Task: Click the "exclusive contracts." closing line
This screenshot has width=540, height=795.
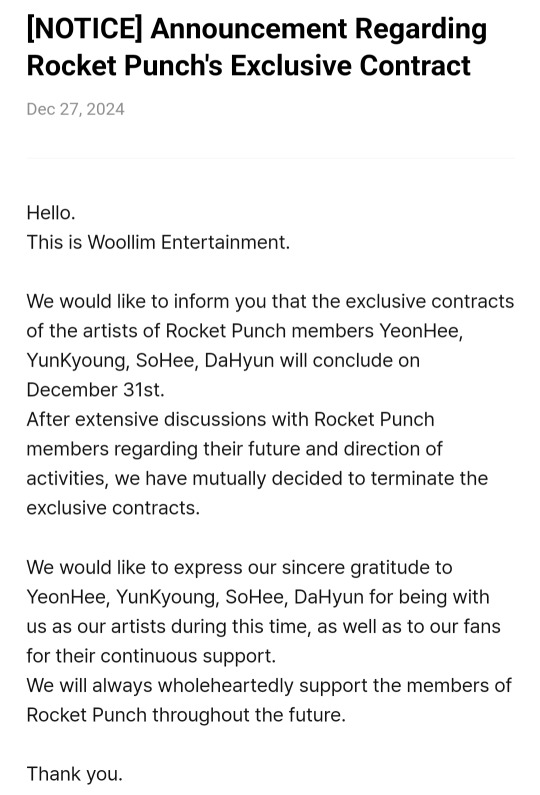Action: (113, 508)
